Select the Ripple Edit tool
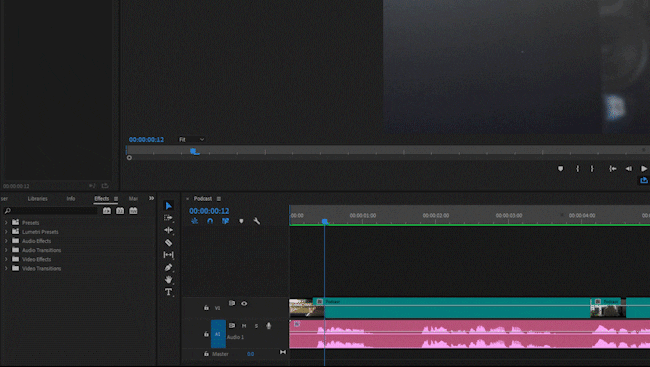This screenshot has width=650, height=367. click(x=168, y=230)
